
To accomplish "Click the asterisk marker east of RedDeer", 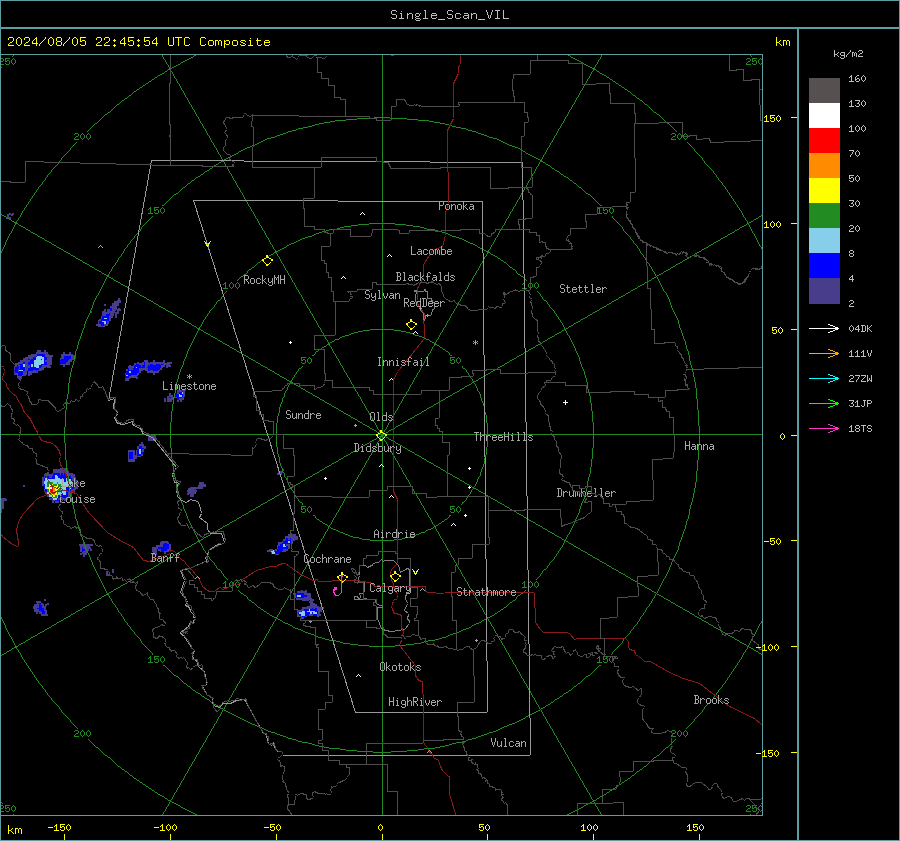I will pos(475,343).
